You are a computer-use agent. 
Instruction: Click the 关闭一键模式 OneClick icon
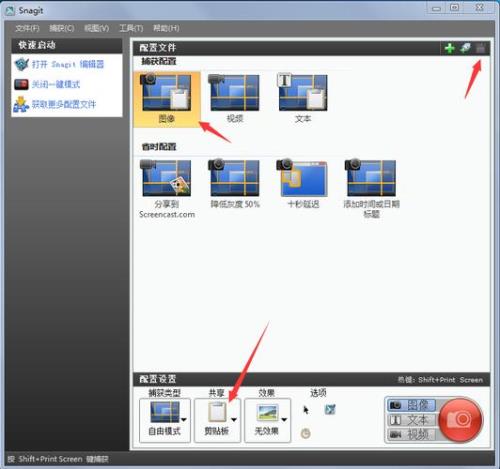(x=21, y=84)
